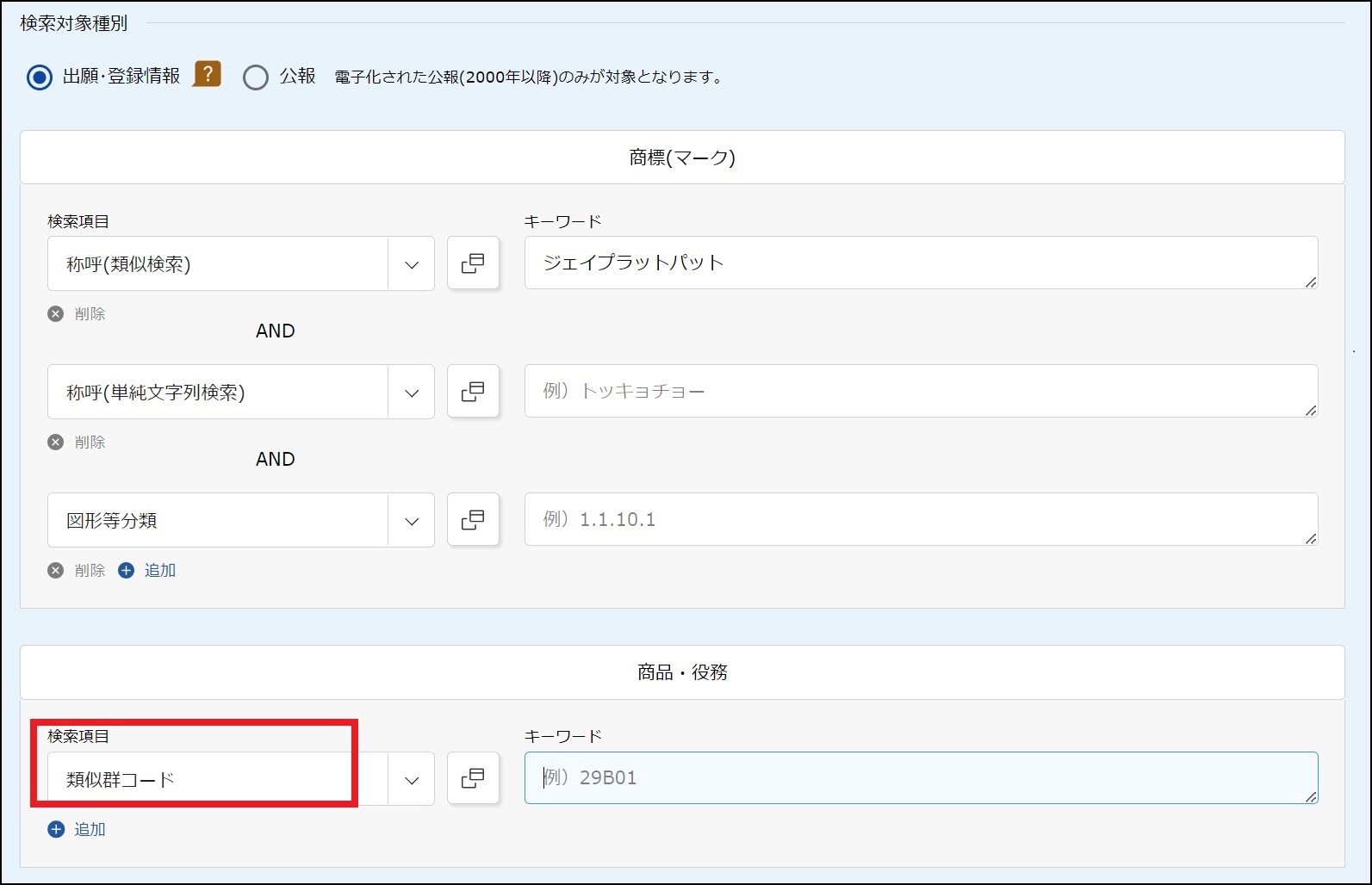This screenshot has width=1372, height=885.
Task: Click keyword field with placeholder 29B01
Action: tap(920, 778)
